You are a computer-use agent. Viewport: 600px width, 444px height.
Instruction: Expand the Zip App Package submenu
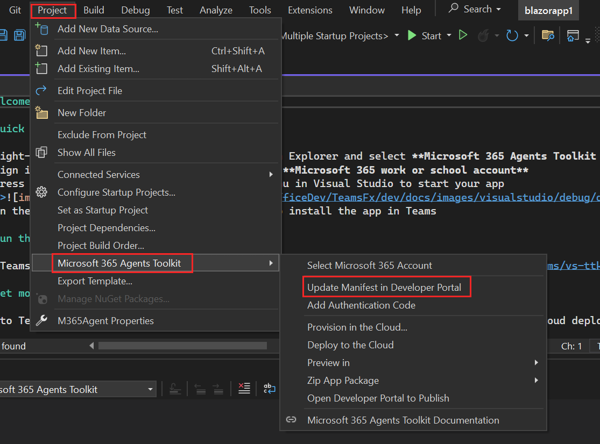413,380
